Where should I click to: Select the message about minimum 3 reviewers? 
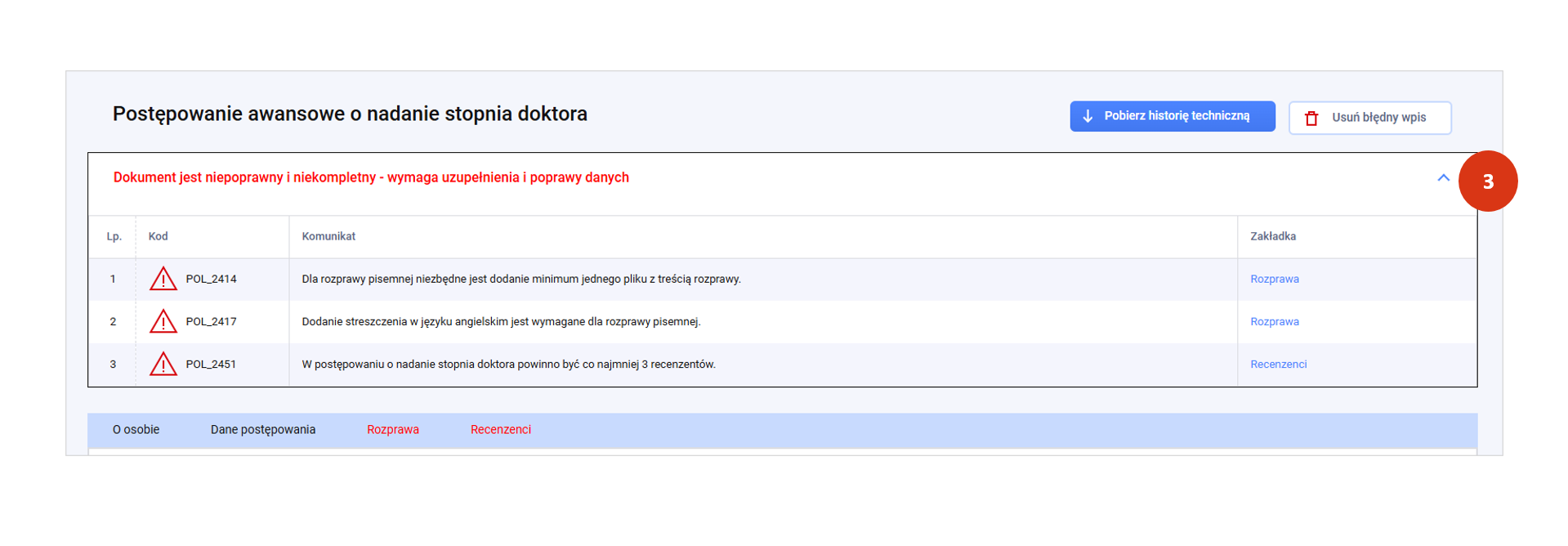click(508, 365)
